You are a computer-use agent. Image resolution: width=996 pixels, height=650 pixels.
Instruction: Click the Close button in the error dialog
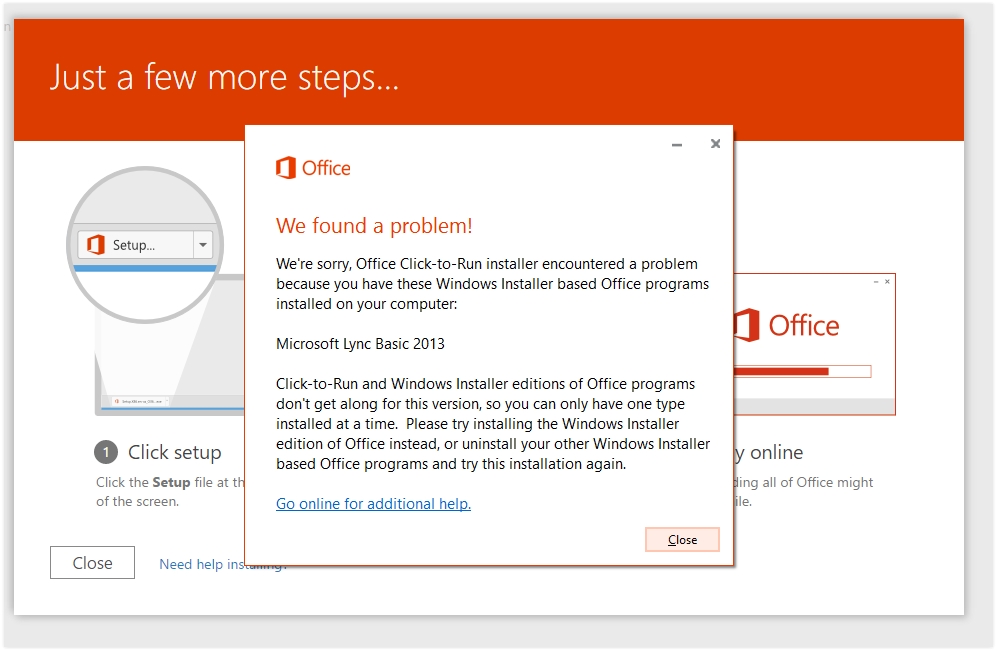[x=682, y=539]
